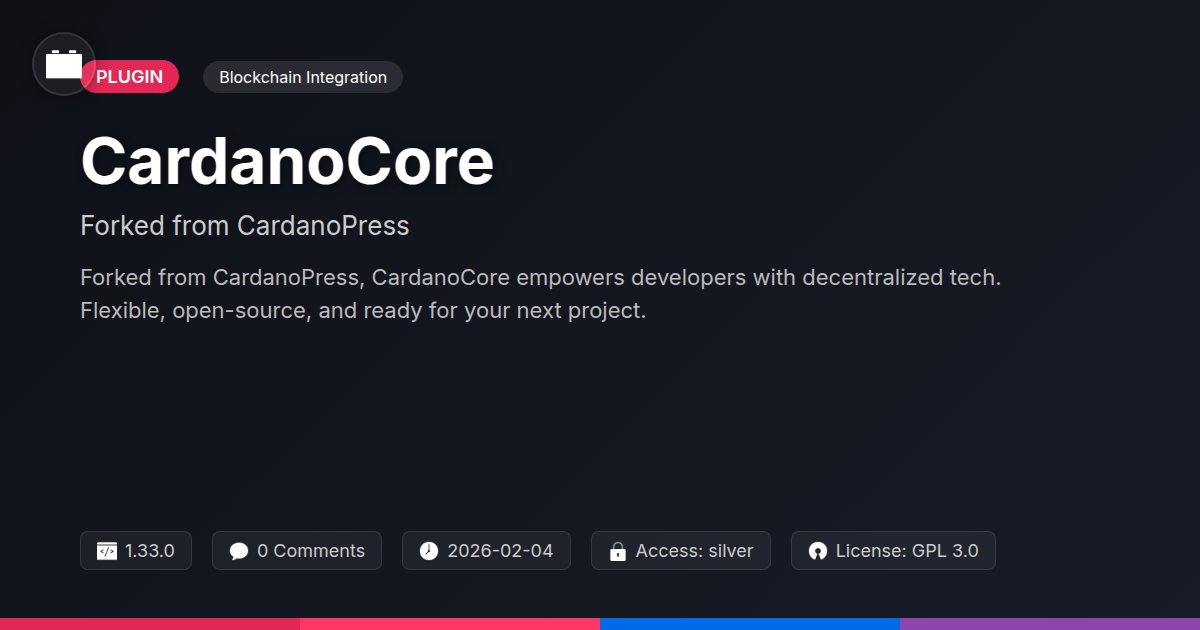The image size is (1200, 630).
Task: Click the open-source license icon
Action: point(818,551)
